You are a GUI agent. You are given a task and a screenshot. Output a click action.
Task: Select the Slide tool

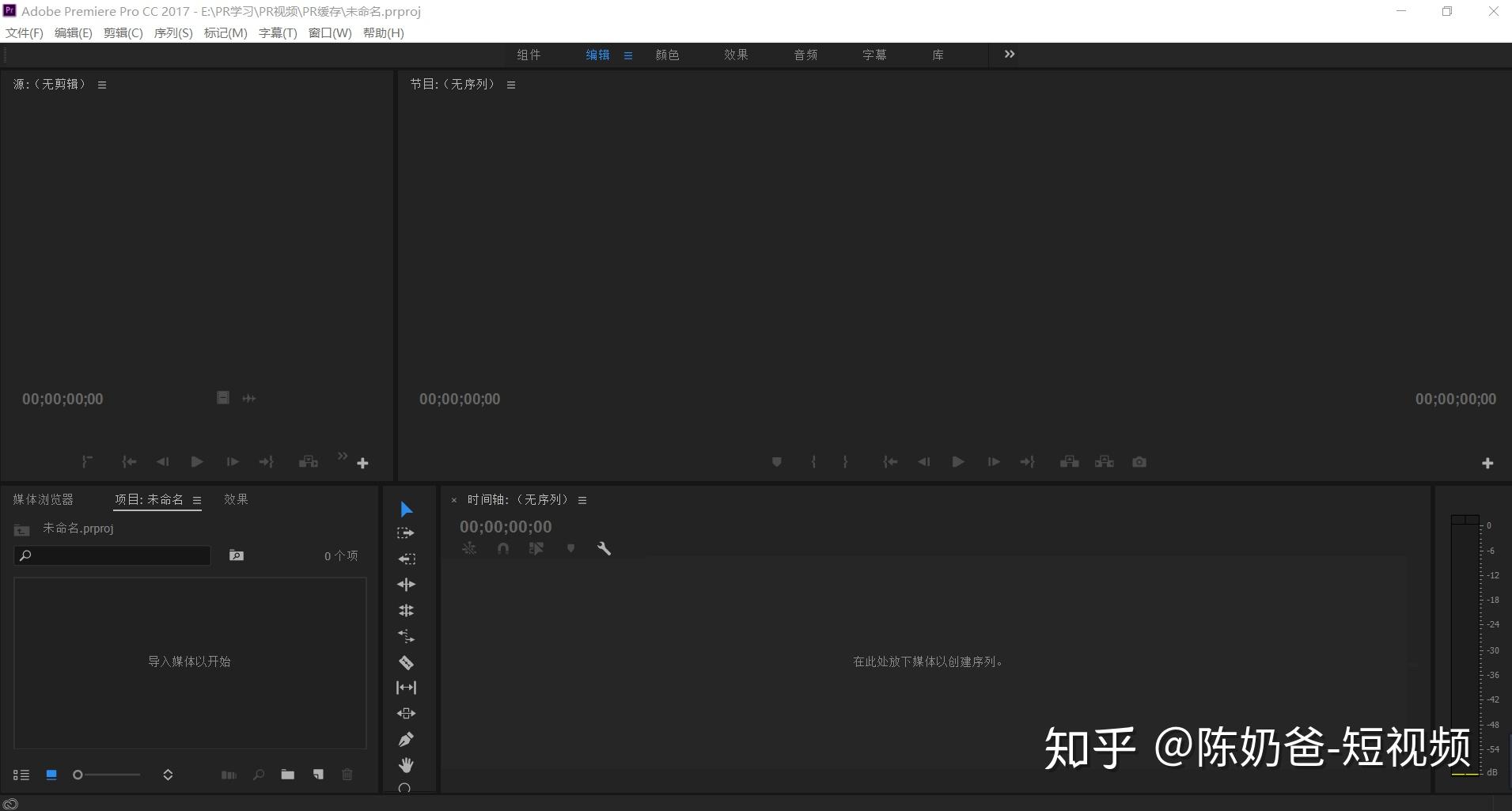click(406, 714)
